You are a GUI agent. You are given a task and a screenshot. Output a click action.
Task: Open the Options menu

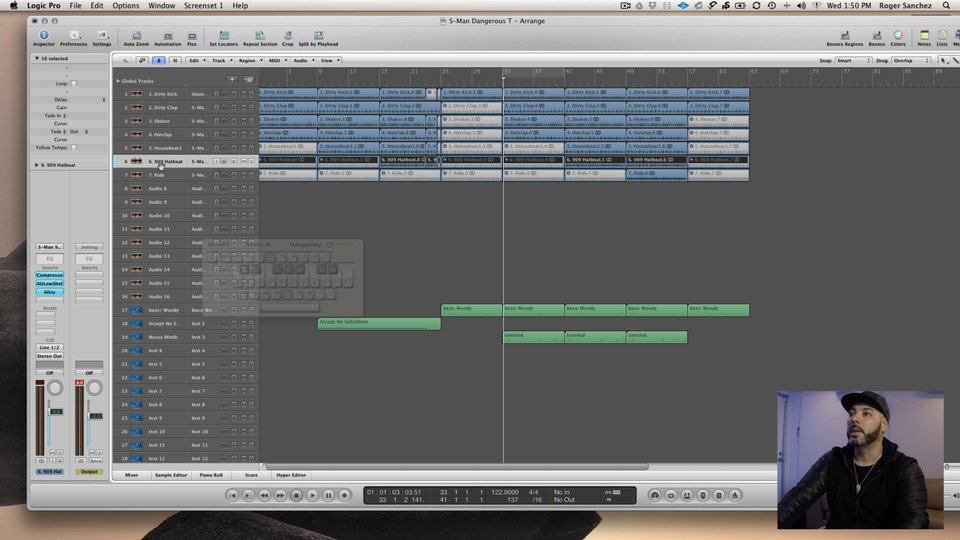tap(126, 6)
